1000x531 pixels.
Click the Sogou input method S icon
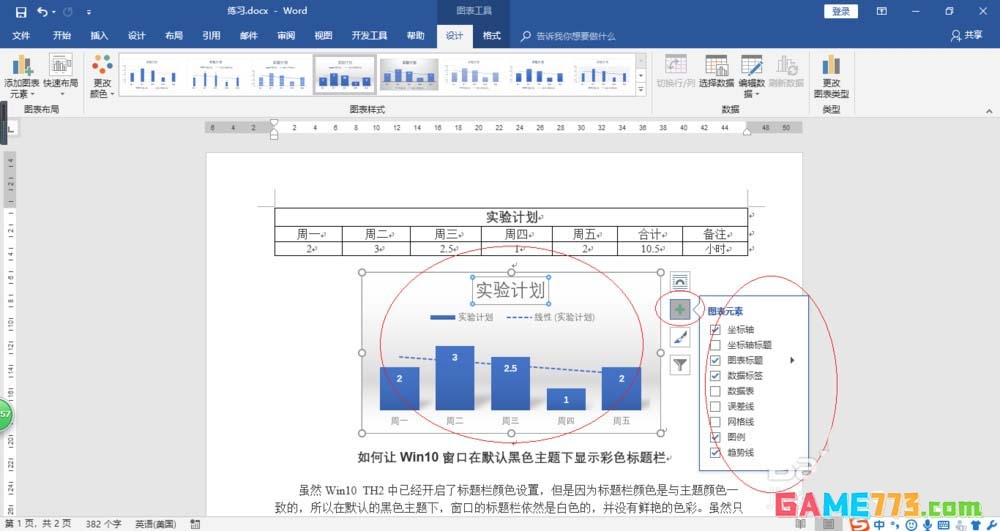click(x=860, y=524)
